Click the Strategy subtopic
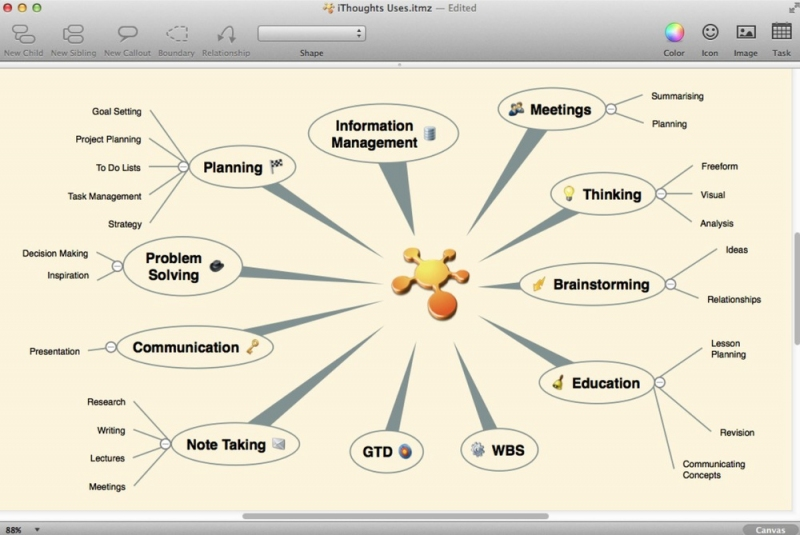The width and height of the screenshot is (800, 535). pyautogui.click(x=125, y=224)
